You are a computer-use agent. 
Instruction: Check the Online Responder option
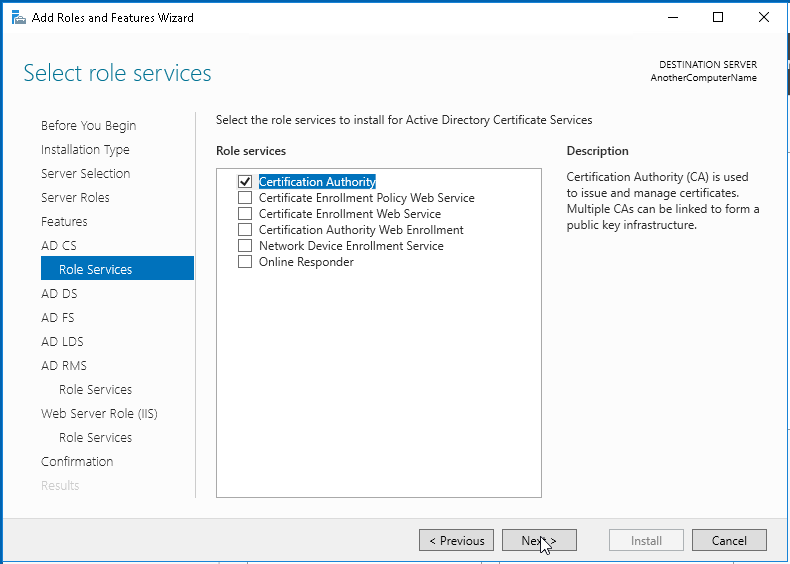[245, 262]
